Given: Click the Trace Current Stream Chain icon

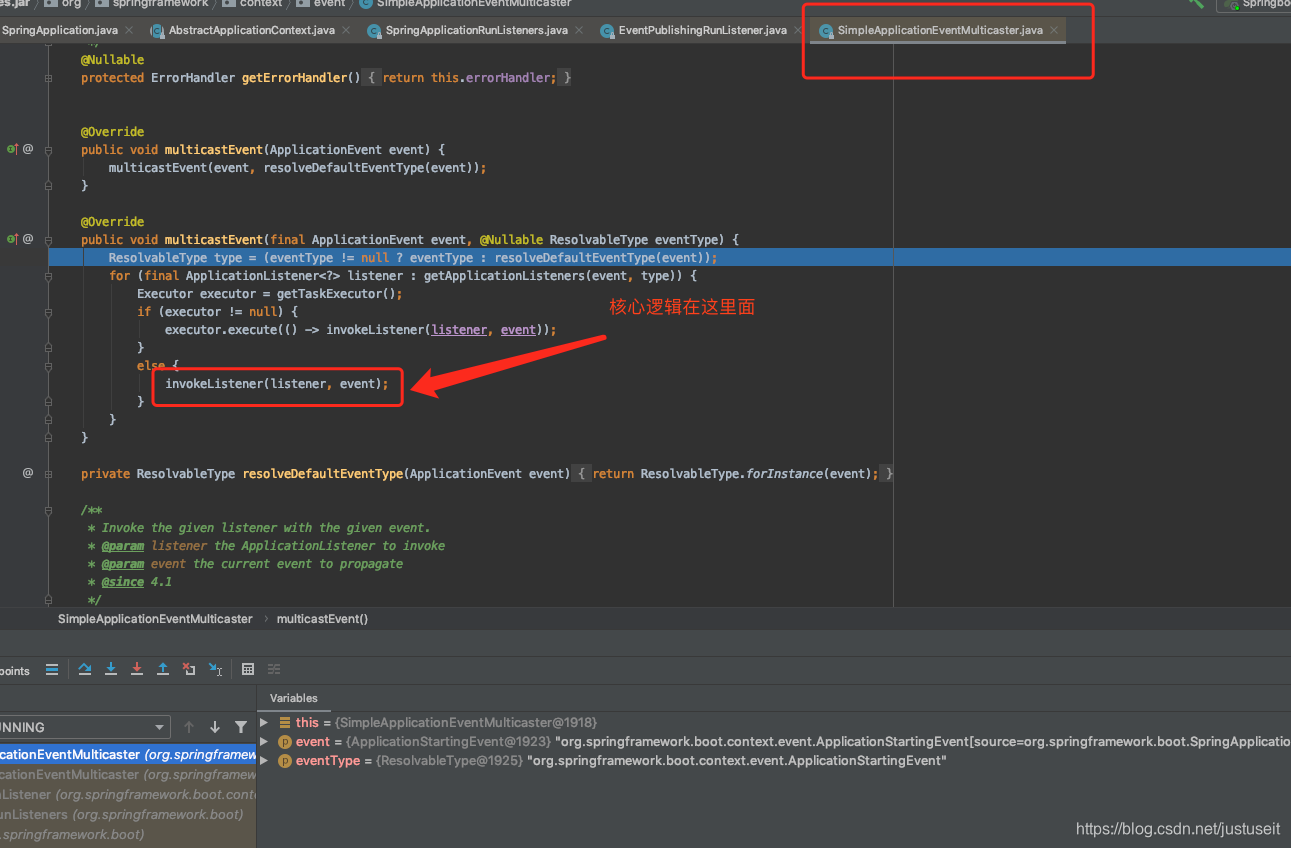Looking at the screenshot, I should click(274, 669).
